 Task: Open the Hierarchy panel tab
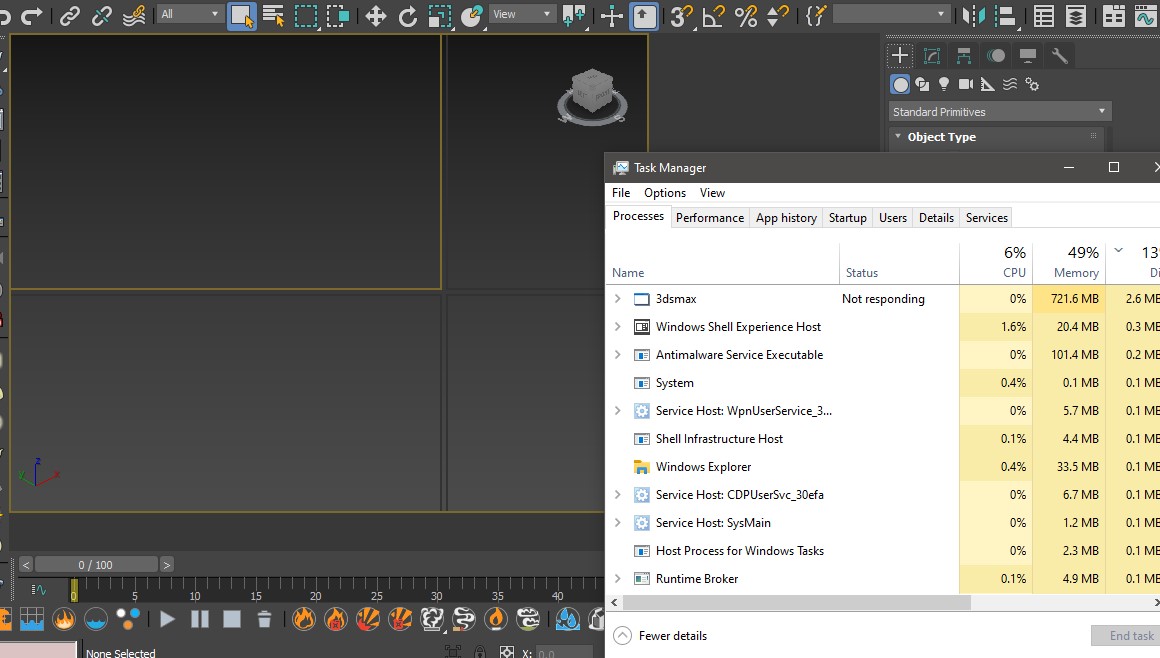(x=964, y=56)
